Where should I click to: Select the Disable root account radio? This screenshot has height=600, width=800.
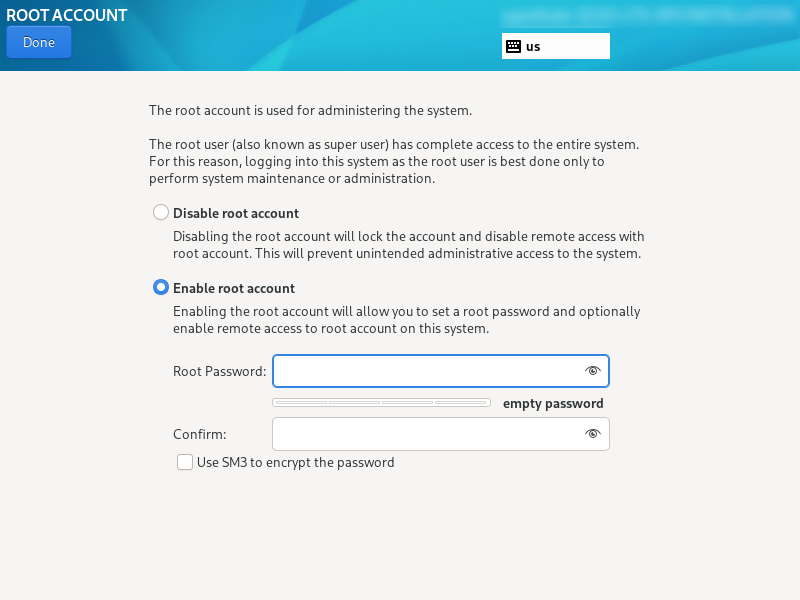tap(161, 212)
